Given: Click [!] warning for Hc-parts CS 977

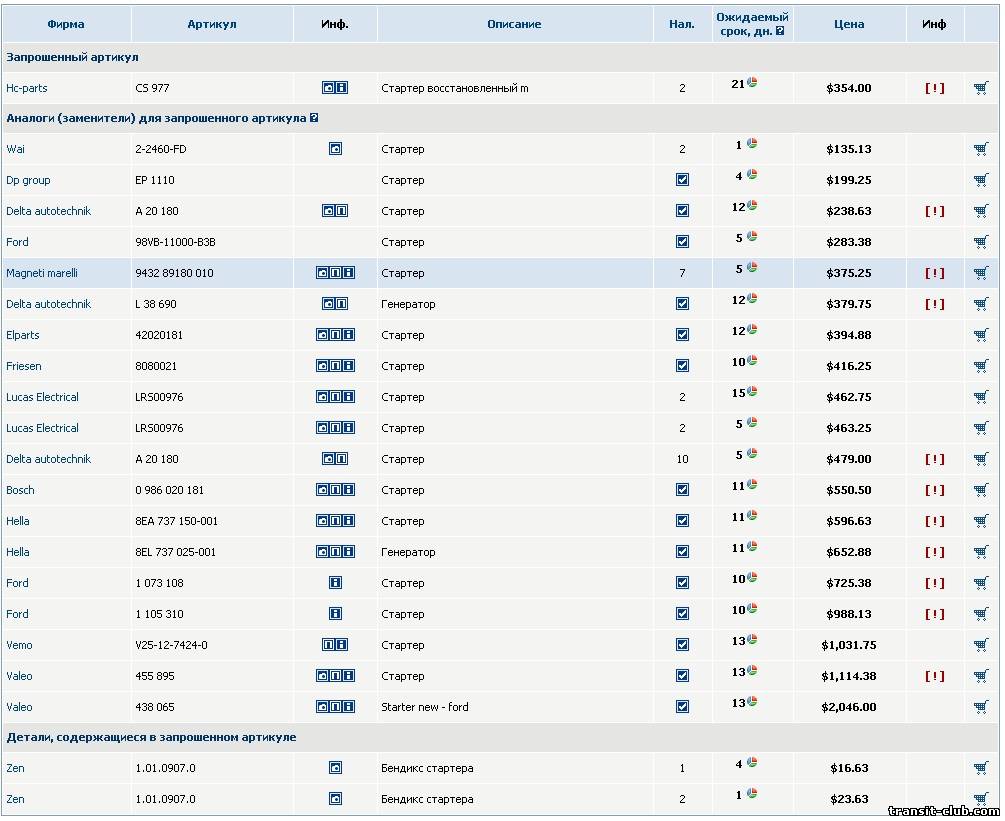Looking at the screenshot, I should point(934,88).
